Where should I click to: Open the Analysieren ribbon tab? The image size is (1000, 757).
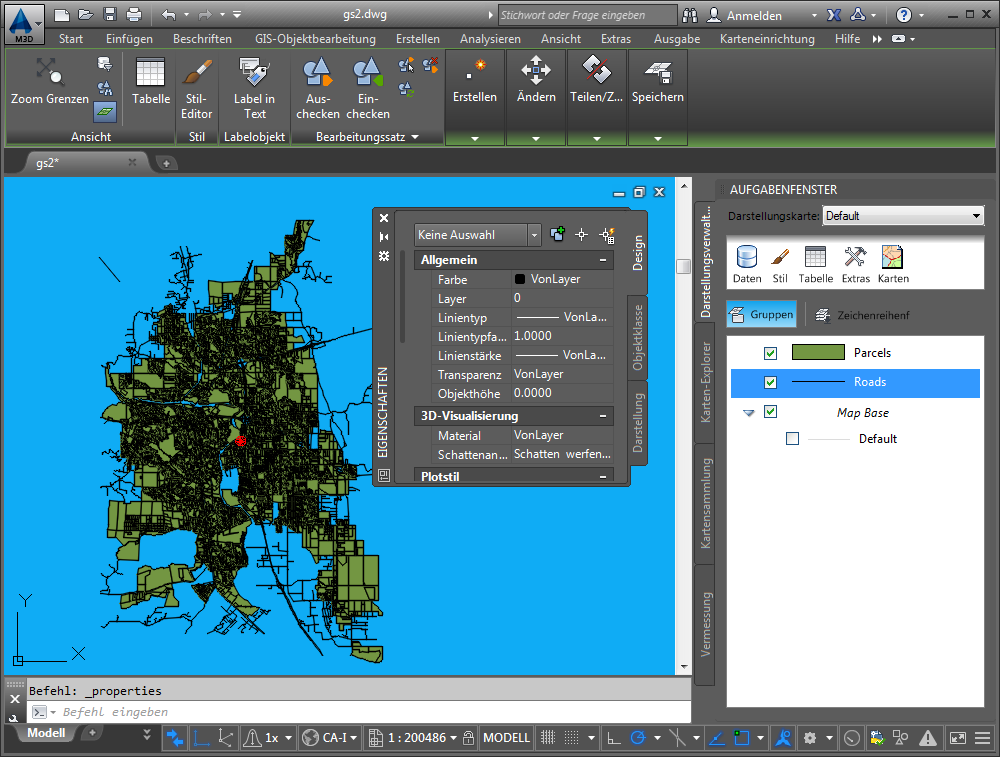(x=490, y=39)
